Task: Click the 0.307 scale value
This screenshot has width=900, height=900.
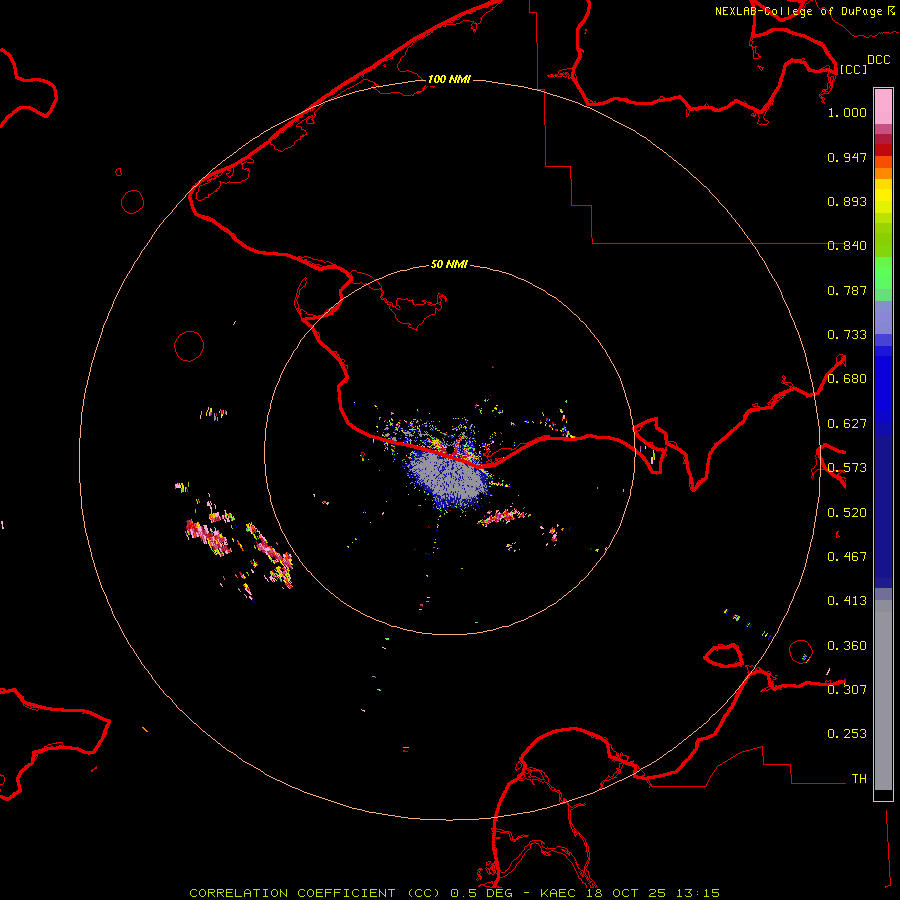Action: pyautogui.click(x=847, y=690)
